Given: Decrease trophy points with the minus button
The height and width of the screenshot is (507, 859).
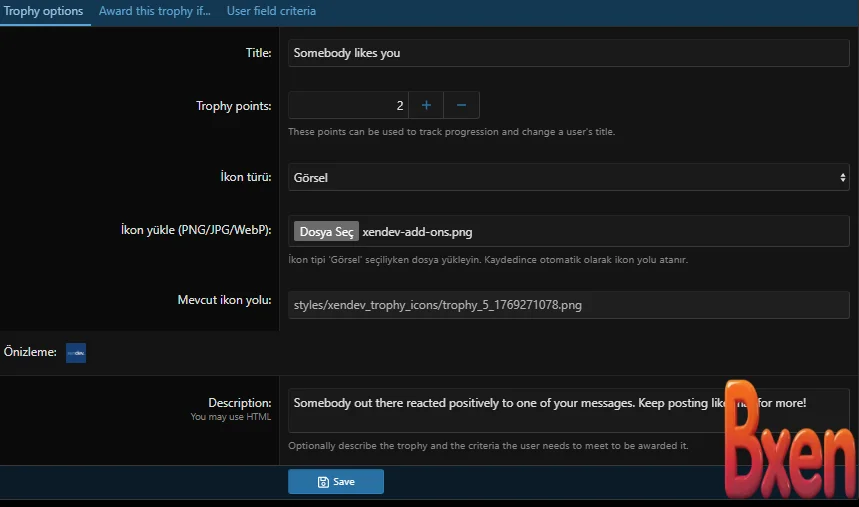Looking at the screenshot, I should [x=461, y=105].
